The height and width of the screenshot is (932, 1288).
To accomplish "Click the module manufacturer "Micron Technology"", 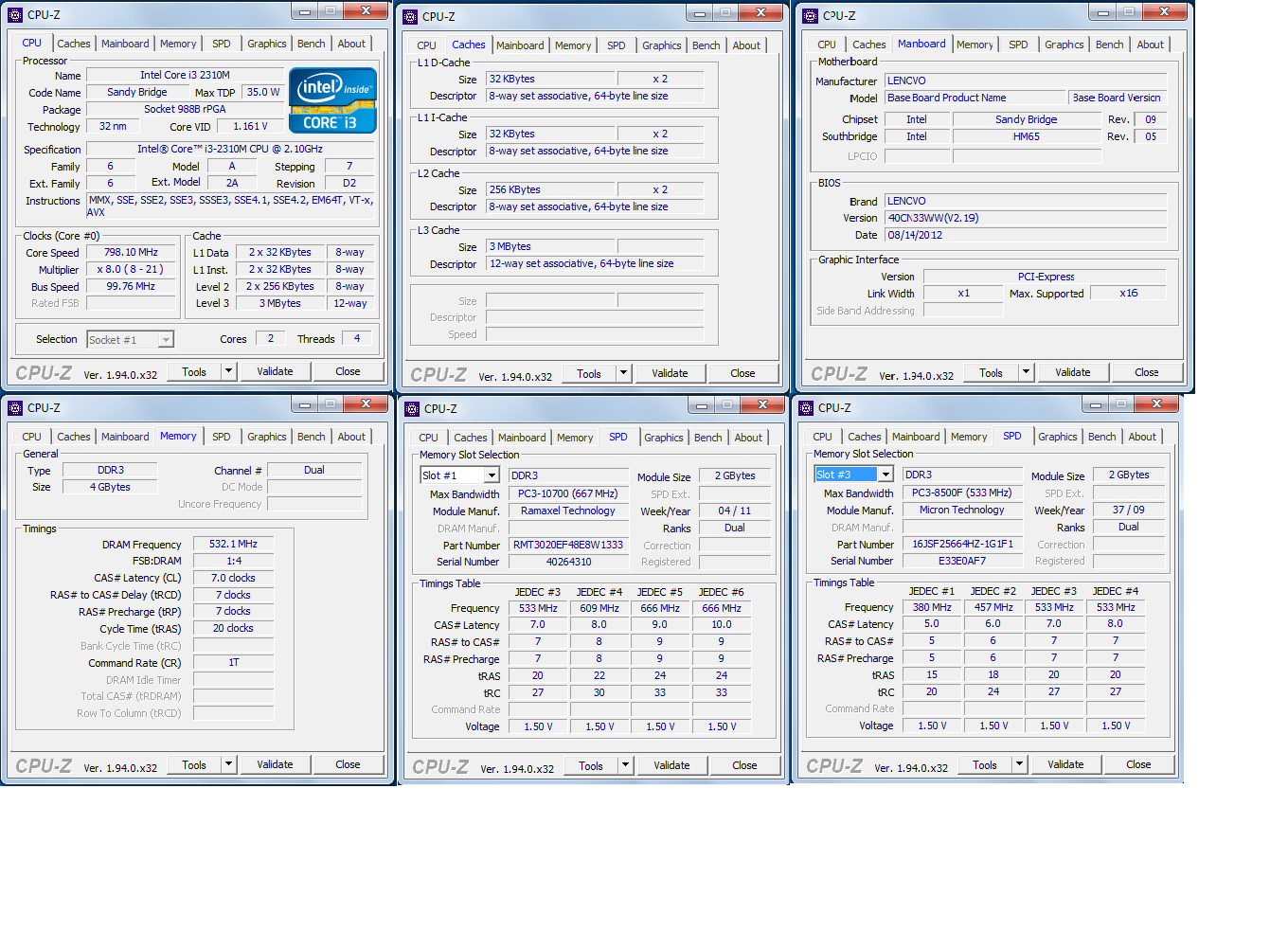I will click(x=962, y=510).
